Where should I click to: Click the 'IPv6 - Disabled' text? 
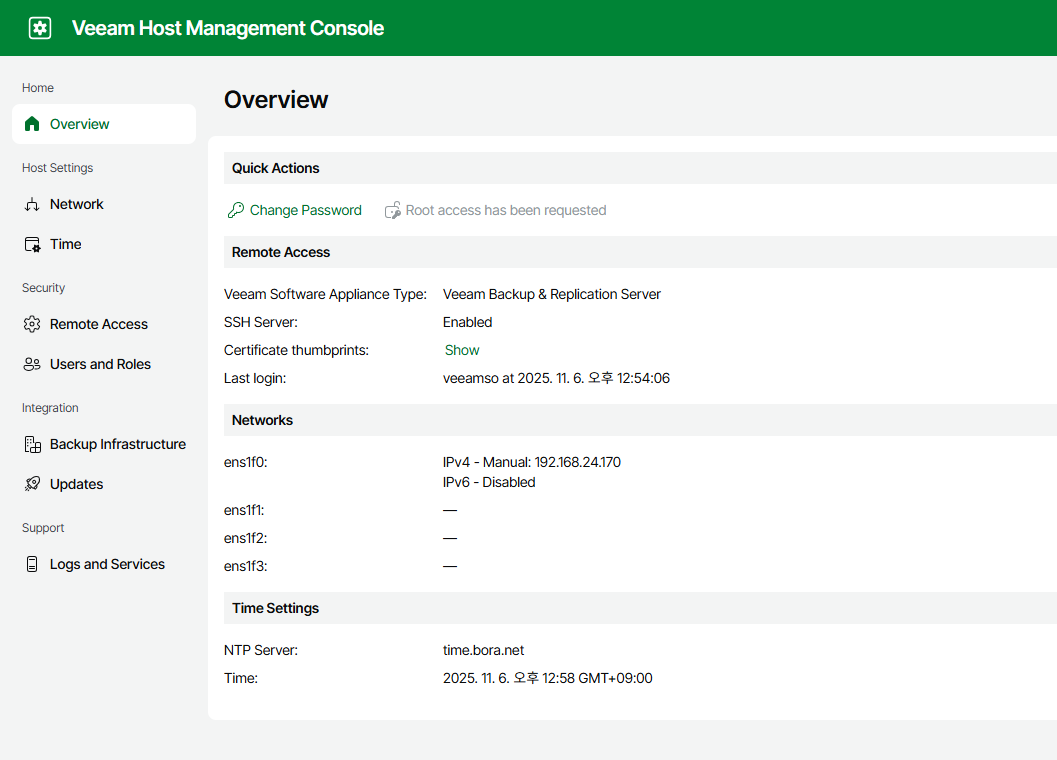(489, 482)
